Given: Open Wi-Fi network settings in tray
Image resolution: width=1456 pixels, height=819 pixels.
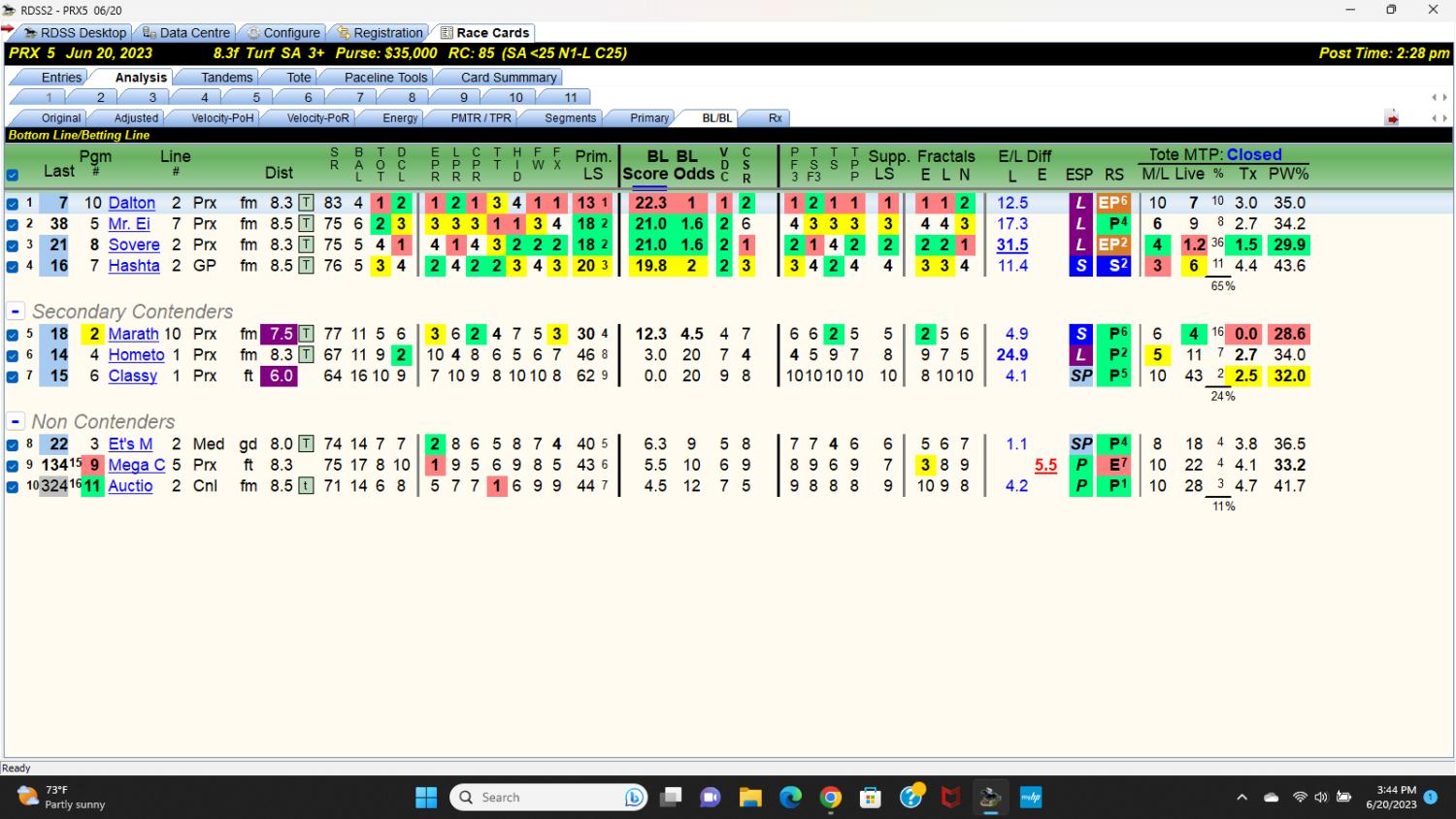Looking at the screenshot, I should tap(1300, 798).
